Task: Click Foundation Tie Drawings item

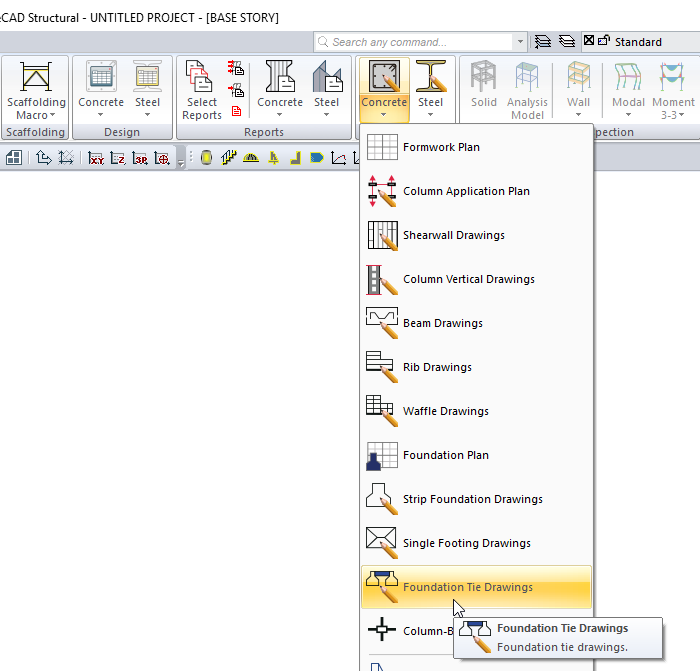Action: click(x=467, y=587)
